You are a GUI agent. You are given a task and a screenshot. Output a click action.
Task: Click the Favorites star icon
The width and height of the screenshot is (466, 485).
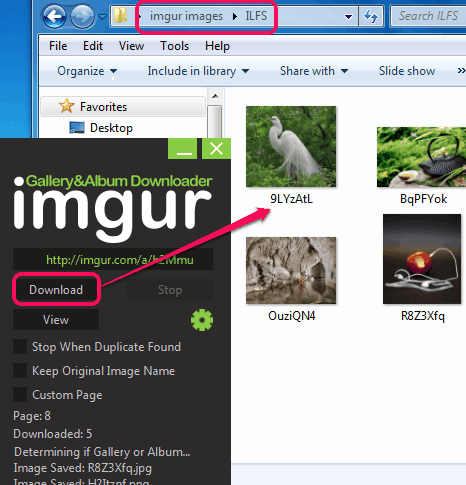pyautogui.click(x=67, y=106)
